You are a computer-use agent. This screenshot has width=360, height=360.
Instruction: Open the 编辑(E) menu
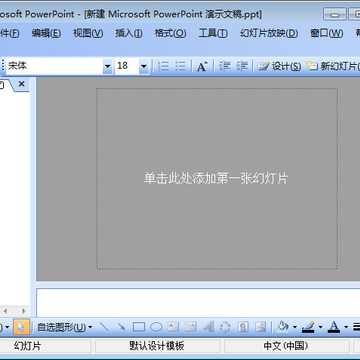click(x=46, y=33)
